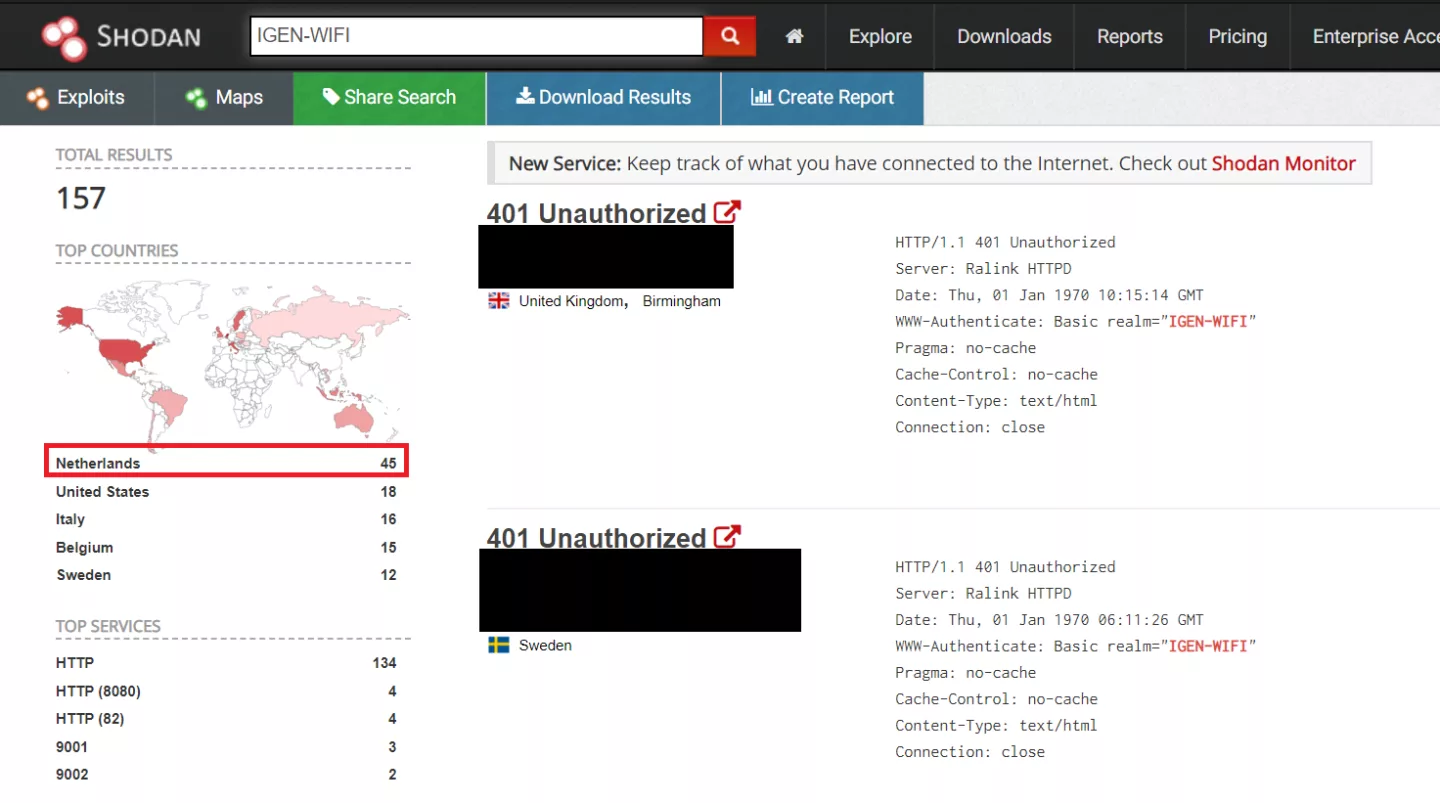This screenshot has height=803, width=1440.
Task: Open external link icon for Birmingham result
Action: point(727,212)
